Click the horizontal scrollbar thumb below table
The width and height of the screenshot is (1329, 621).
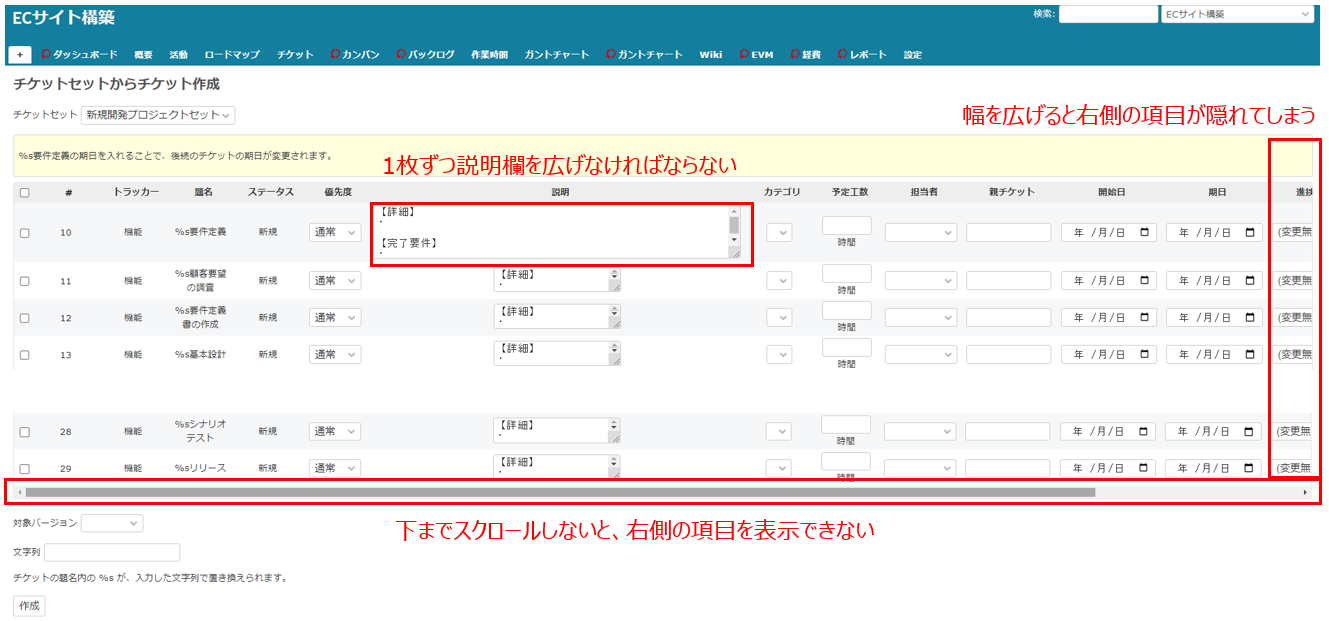(560, 492)
